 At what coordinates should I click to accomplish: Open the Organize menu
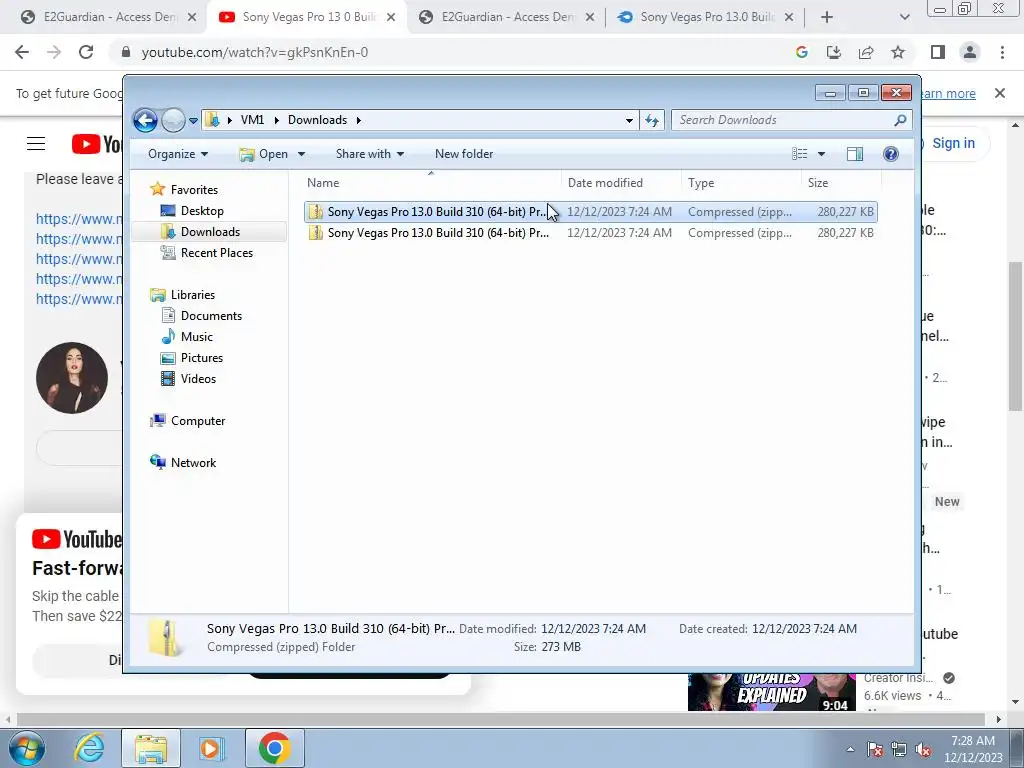point(178,154)
